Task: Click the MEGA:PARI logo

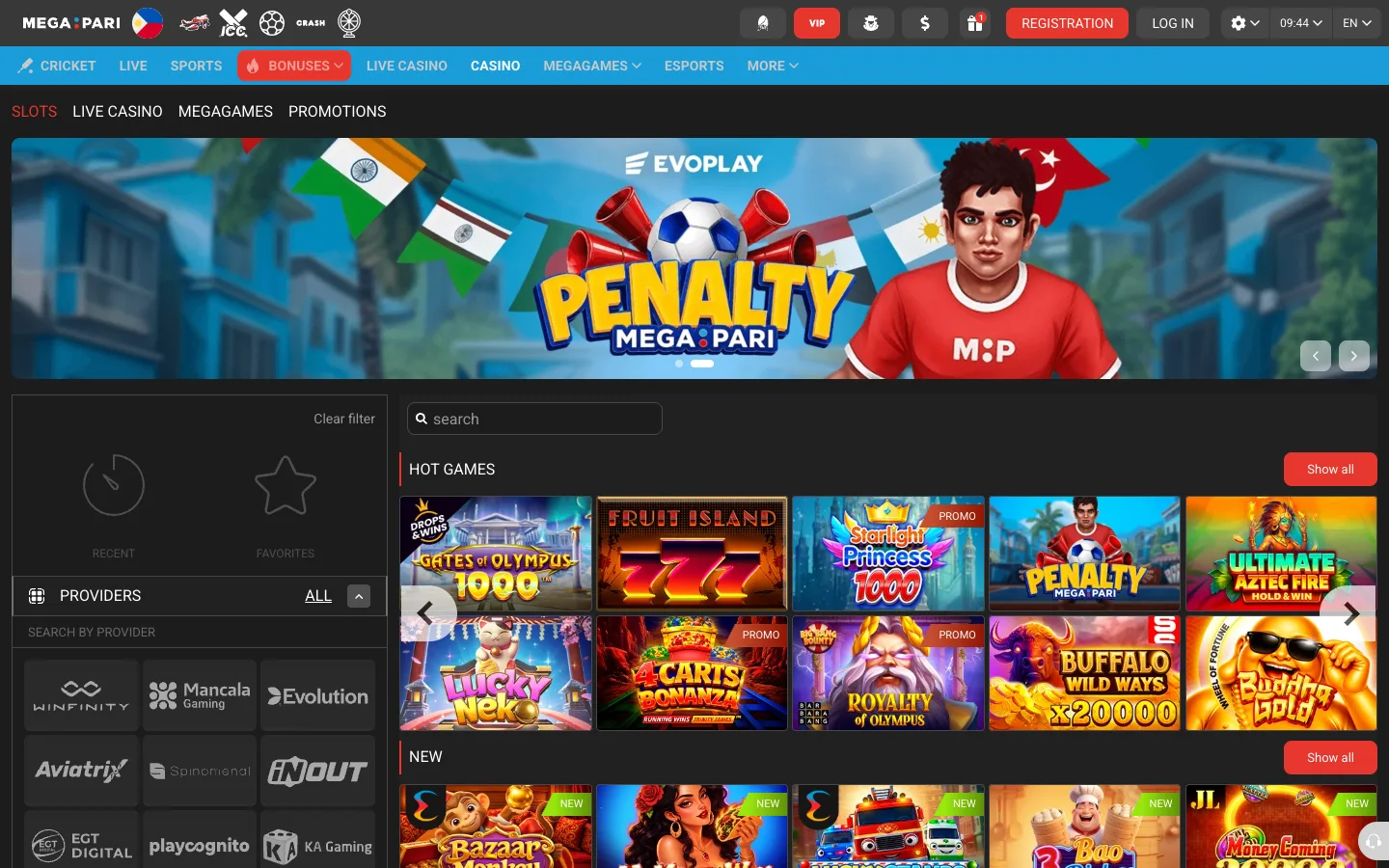Action: point(71,23)
